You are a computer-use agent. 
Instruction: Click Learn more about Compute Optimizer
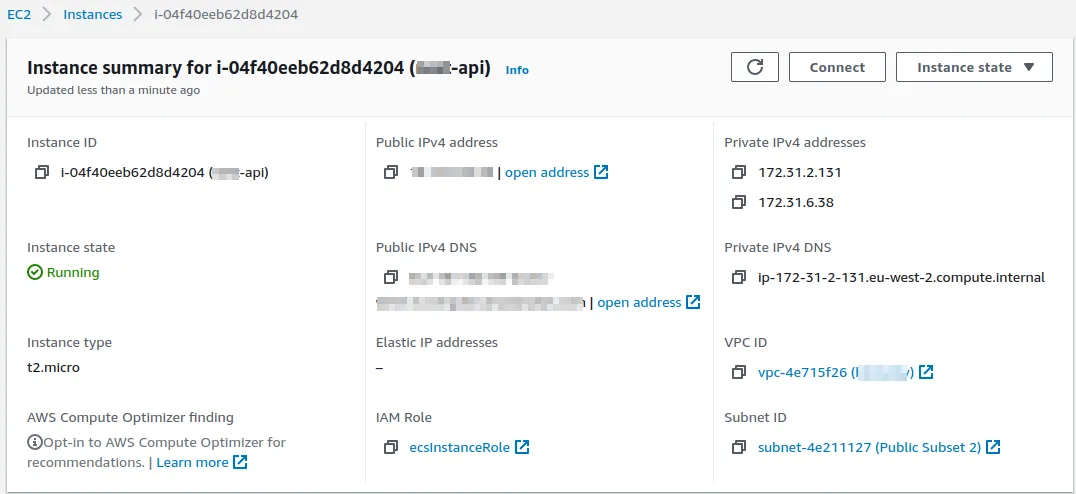point(193,462)
